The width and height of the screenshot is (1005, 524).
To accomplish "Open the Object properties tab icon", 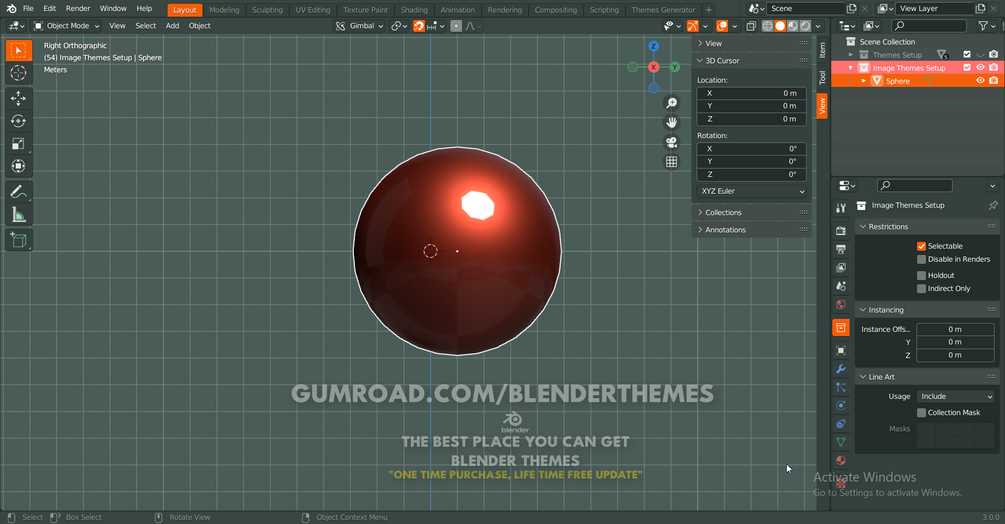I will [x=841, y=350].
